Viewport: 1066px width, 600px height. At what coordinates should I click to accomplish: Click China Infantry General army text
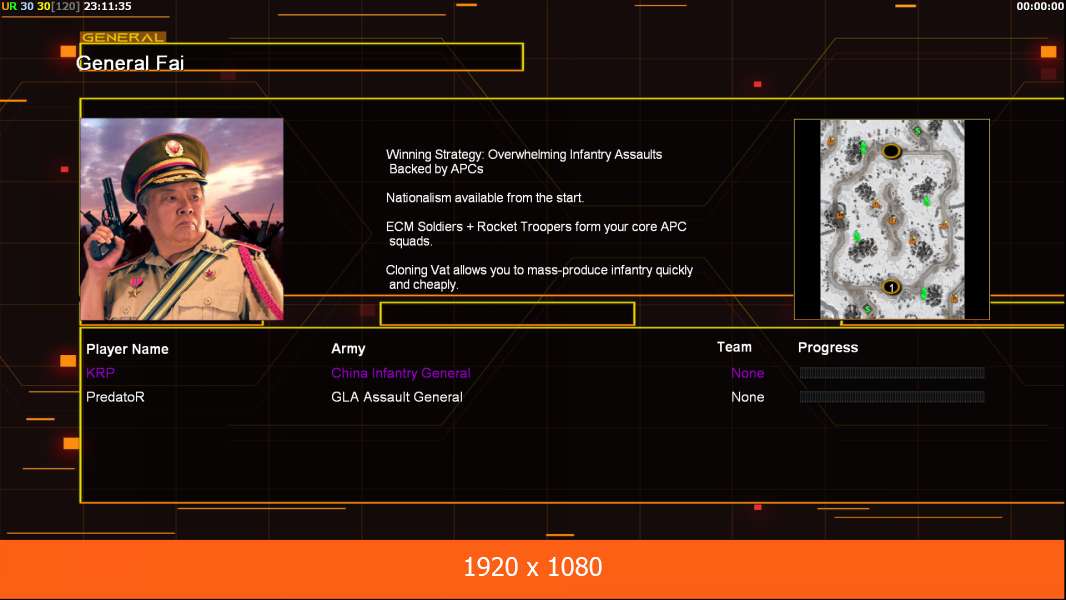[400, 373]
